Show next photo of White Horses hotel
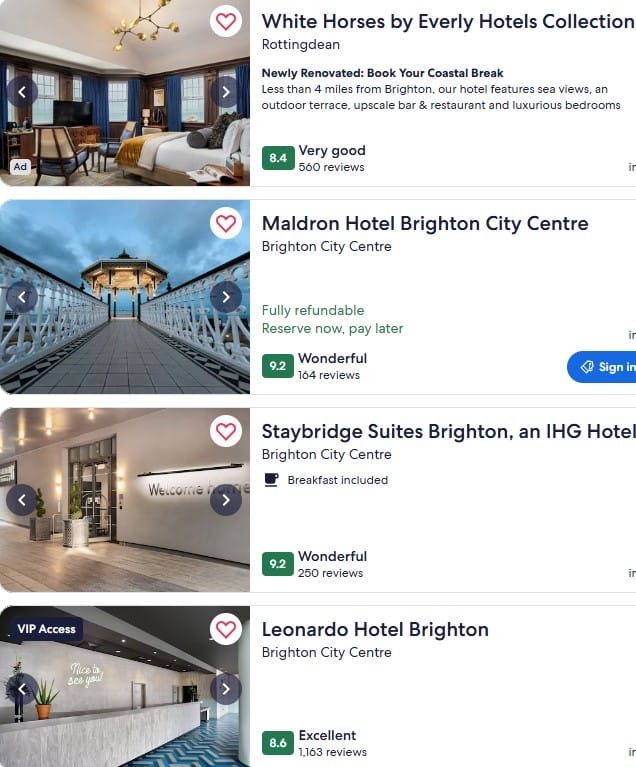636x767 pixels. coord(226,92)
